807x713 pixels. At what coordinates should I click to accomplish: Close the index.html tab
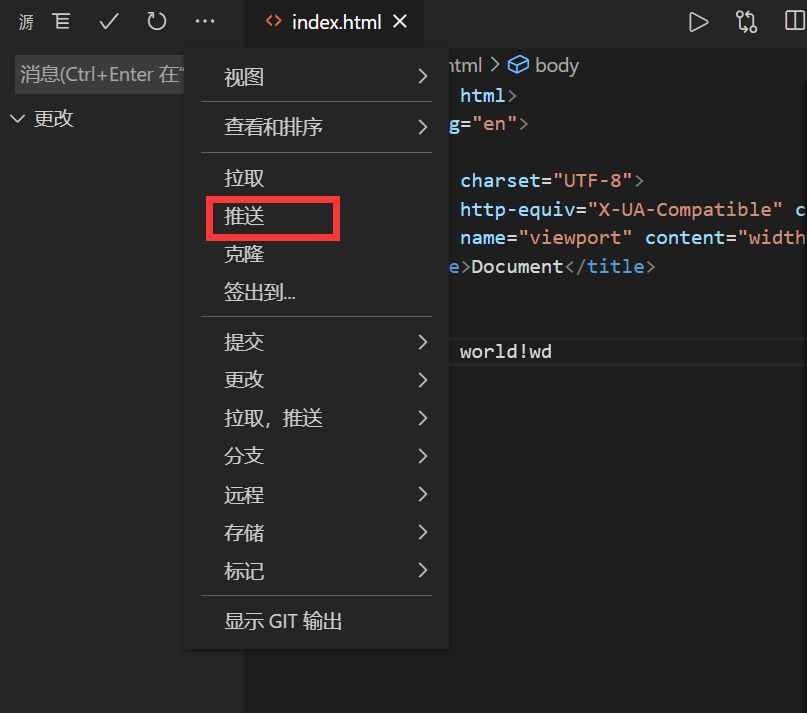pos(400,22)
